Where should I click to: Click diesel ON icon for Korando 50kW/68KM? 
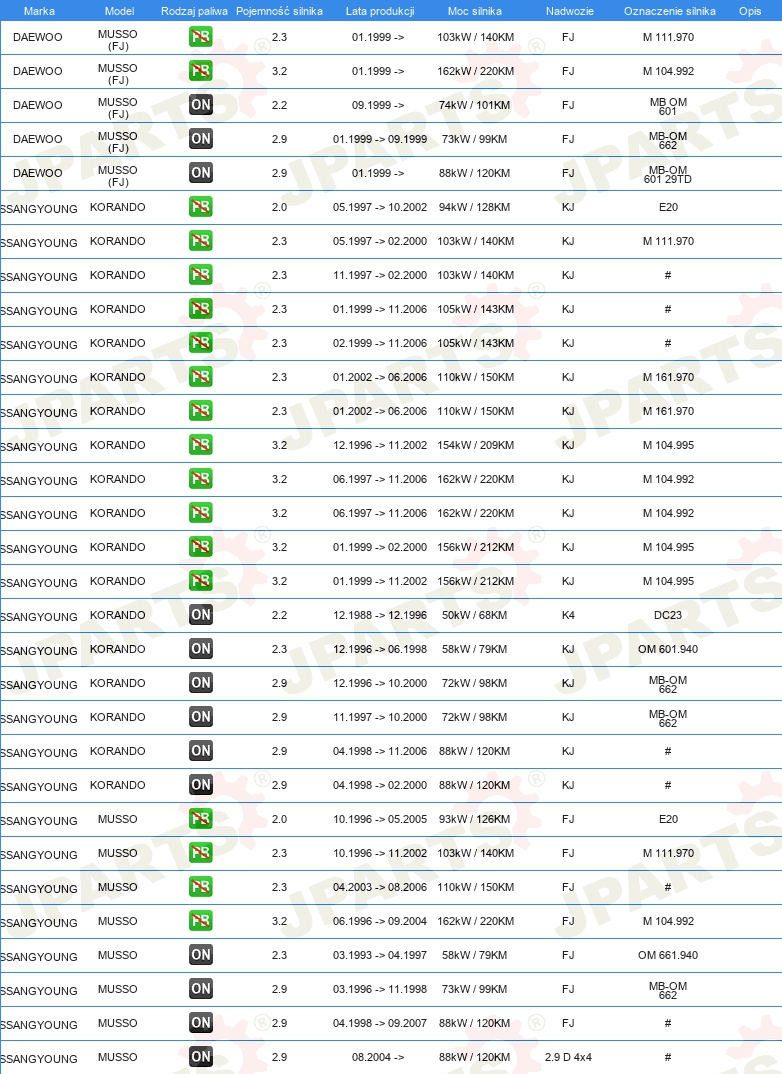click(x=201, y=614)
